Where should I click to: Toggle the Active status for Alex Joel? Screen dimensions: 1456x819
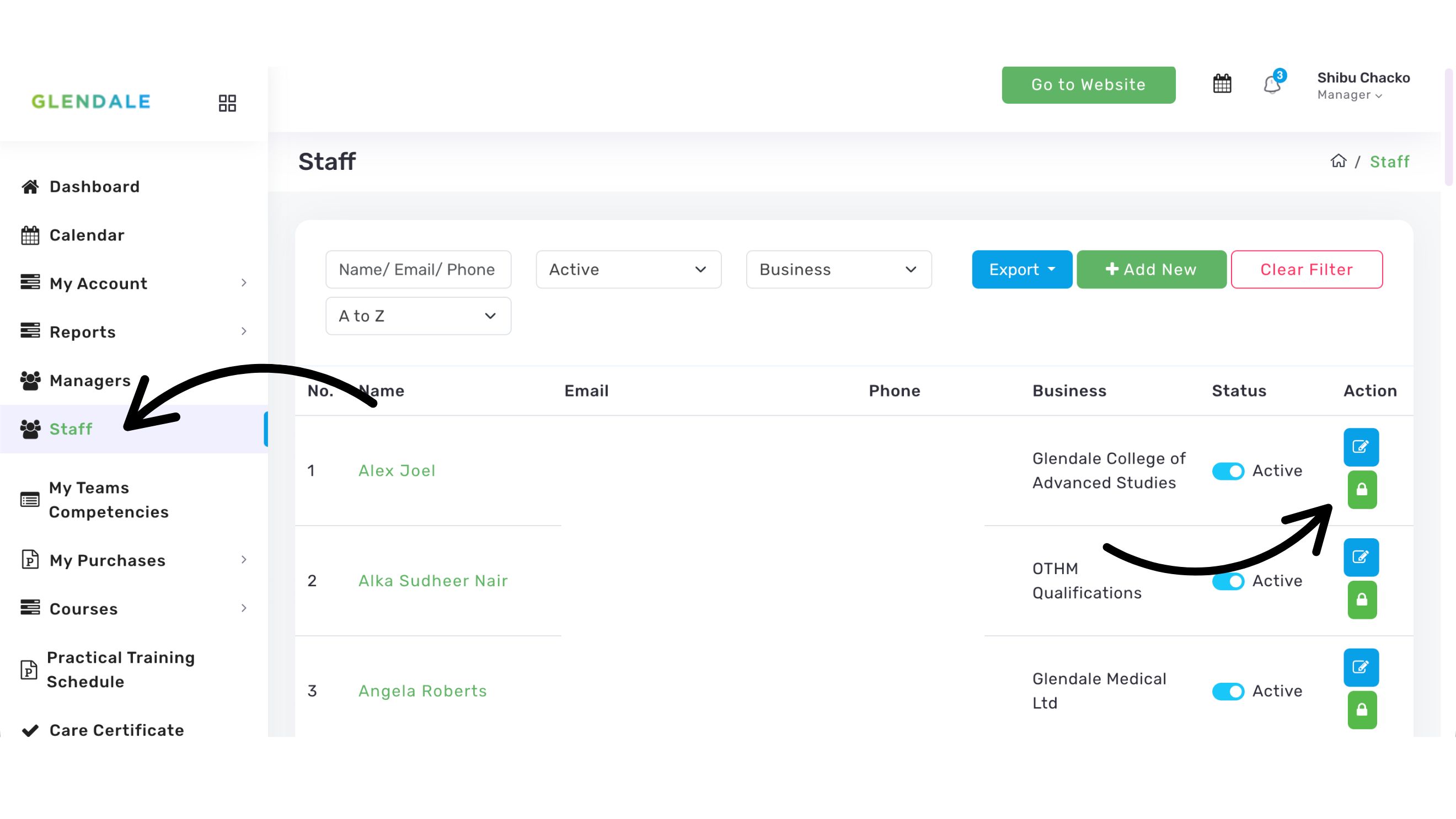[1228, 471]
